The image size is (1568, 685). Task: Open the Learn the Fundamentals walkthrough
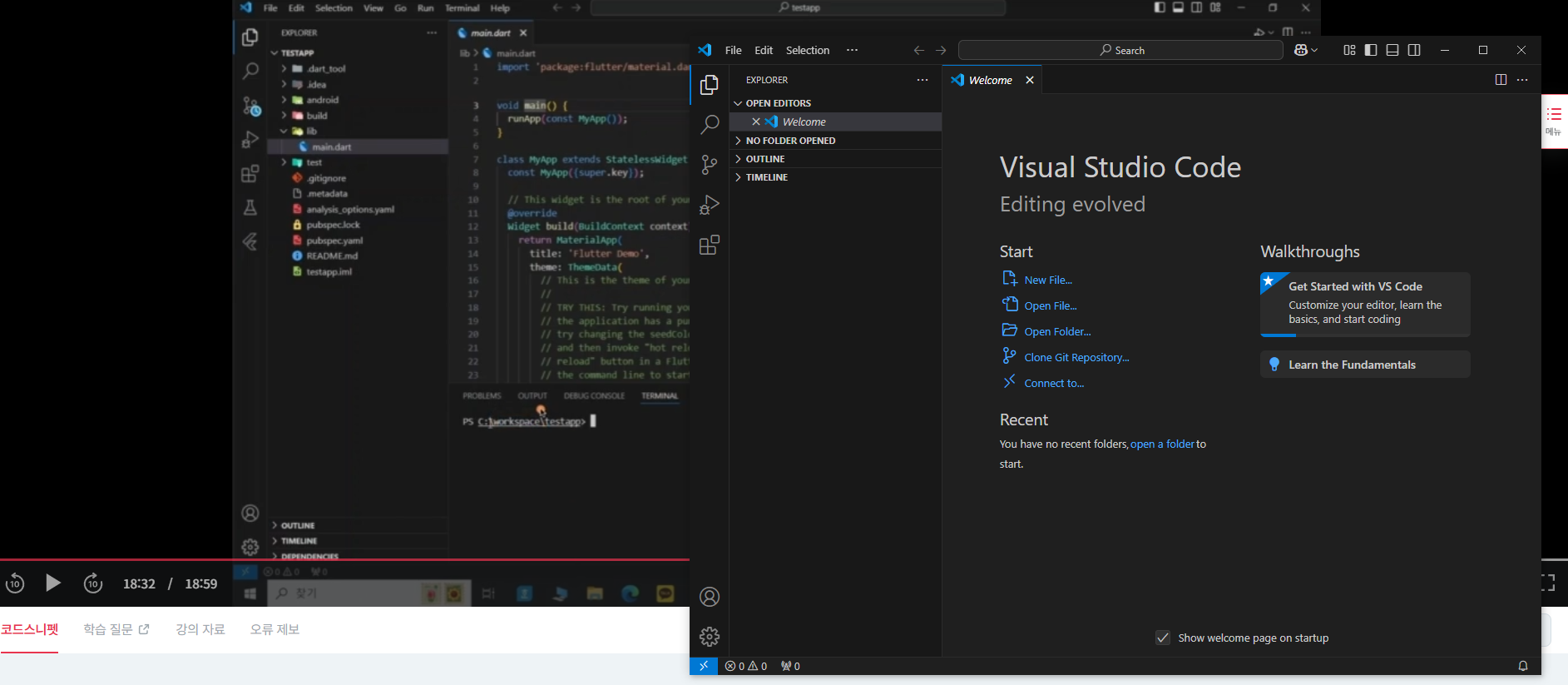tap(1365, 365)
